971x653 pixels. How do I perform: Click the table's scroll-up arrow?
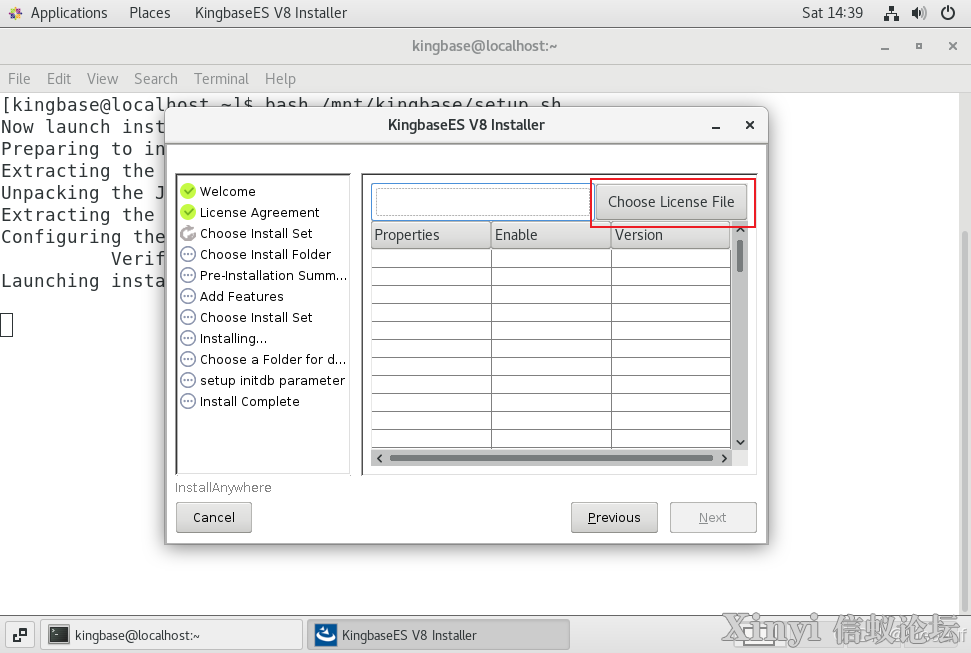(740, 229)
